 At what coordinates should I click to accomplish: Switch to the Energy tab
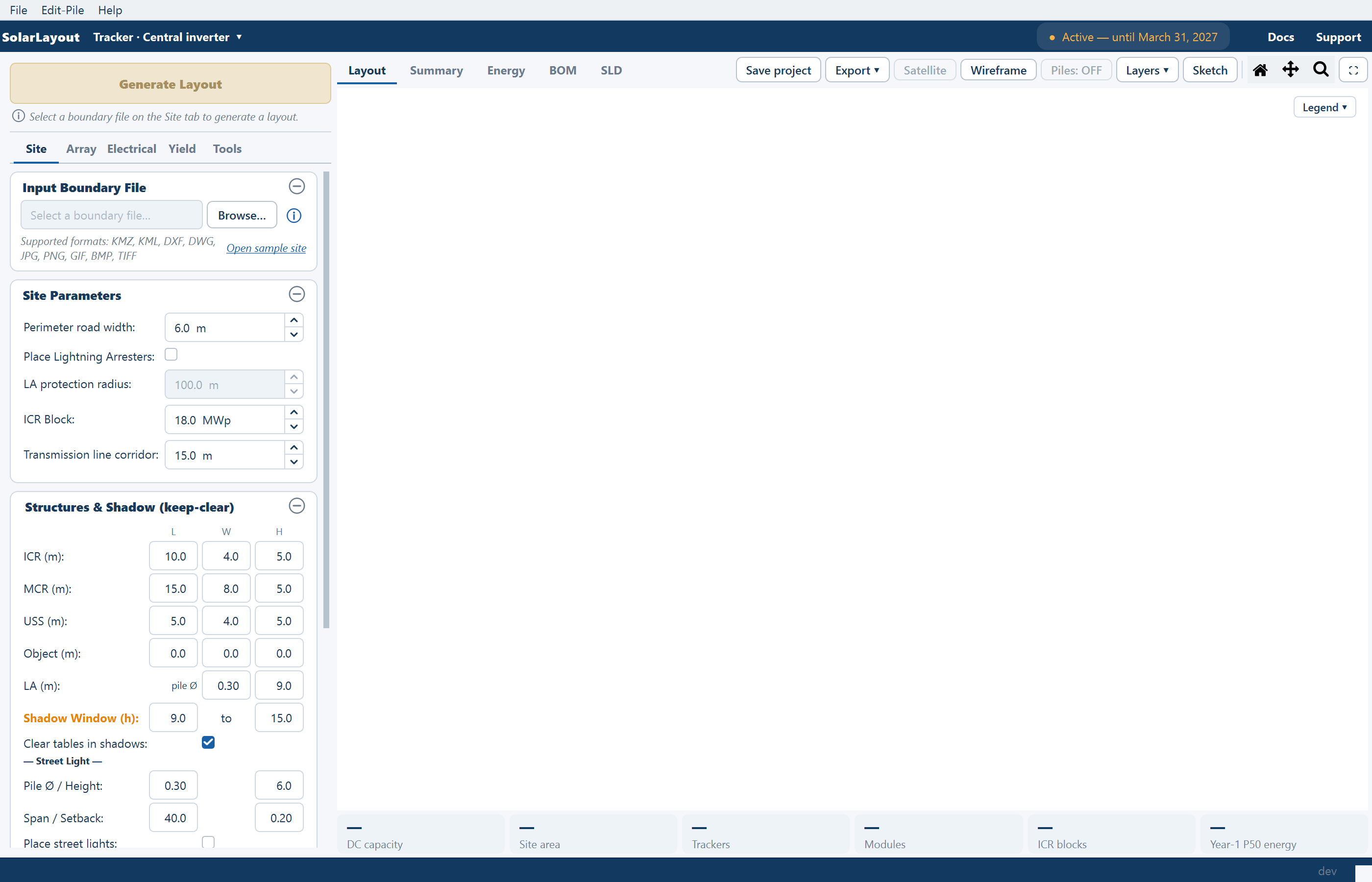click(x=506, y=71)
